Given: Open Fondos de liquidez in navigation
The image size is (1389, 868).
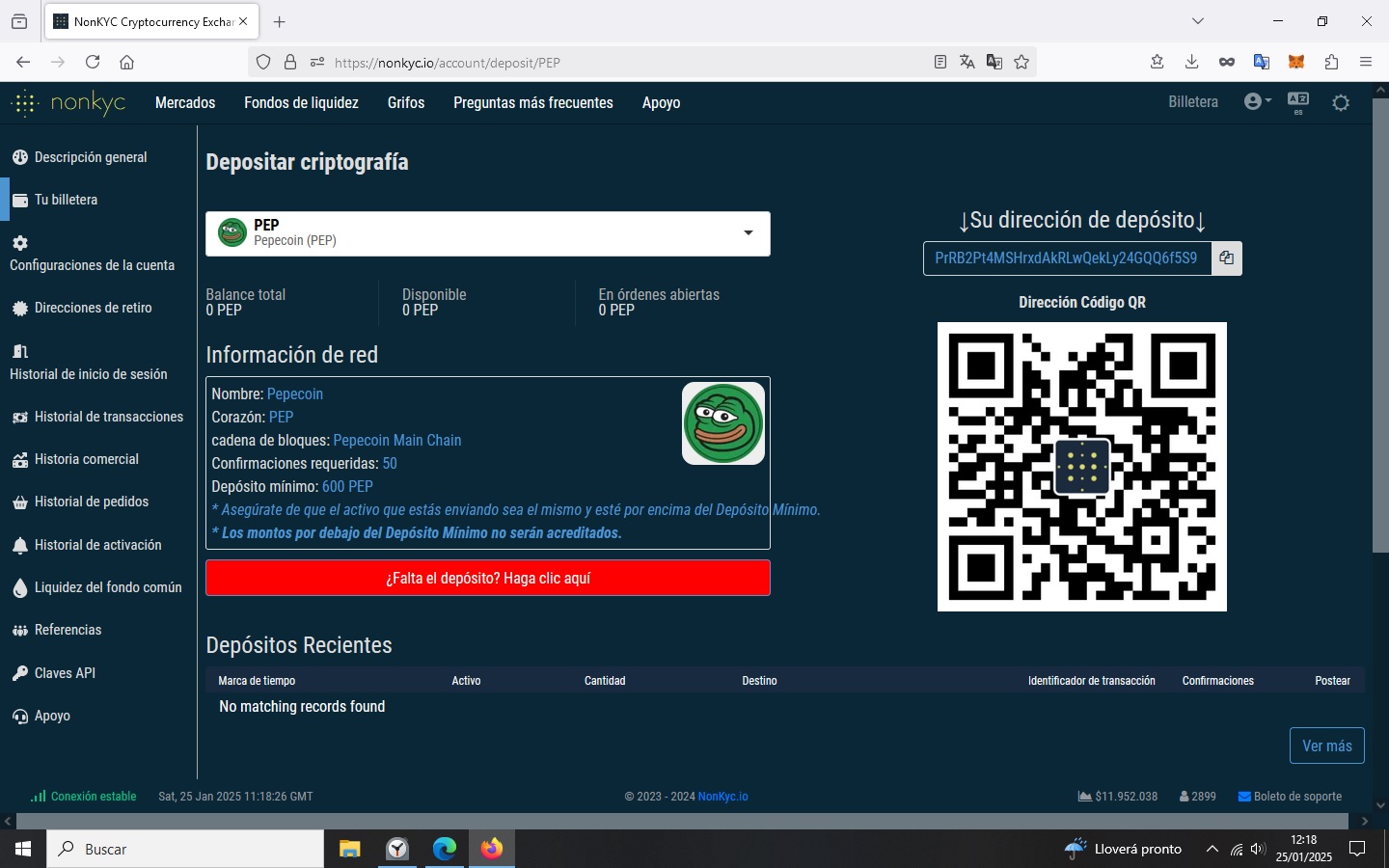Looking at the screenshot, I should [301, 102].
